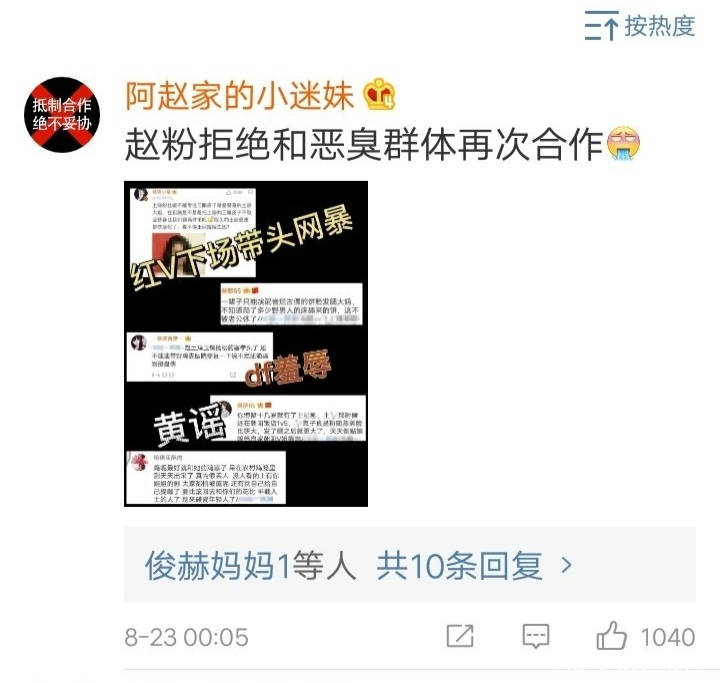Tap the repost share icon
The width and height of the screenshot is (720, 683).
coord(460,636)
